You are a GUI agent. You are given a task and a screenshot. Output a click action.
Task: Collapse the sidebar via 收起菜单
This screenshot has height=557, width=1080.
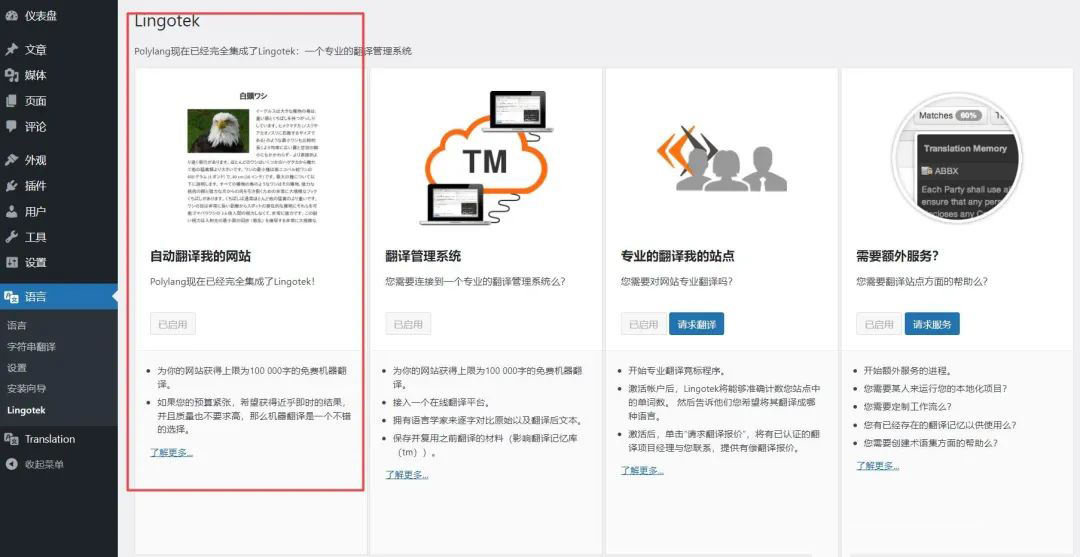point(44,464)
